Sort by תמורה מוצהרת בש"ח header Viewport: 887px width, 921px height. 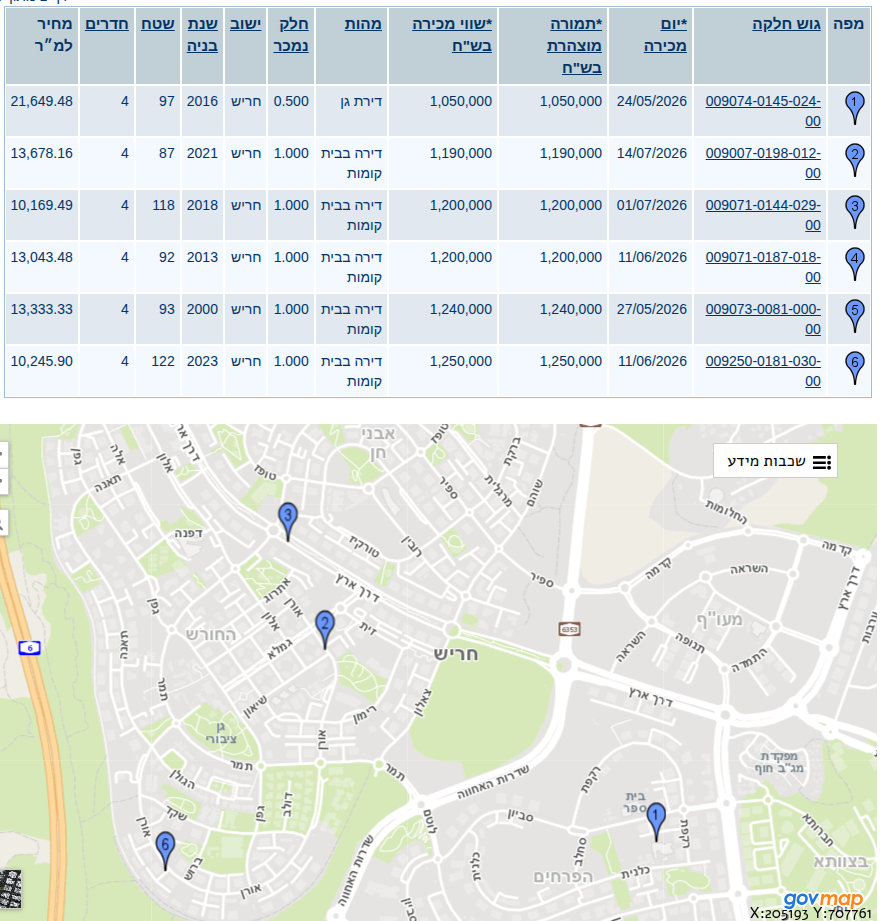pos(574,46)
